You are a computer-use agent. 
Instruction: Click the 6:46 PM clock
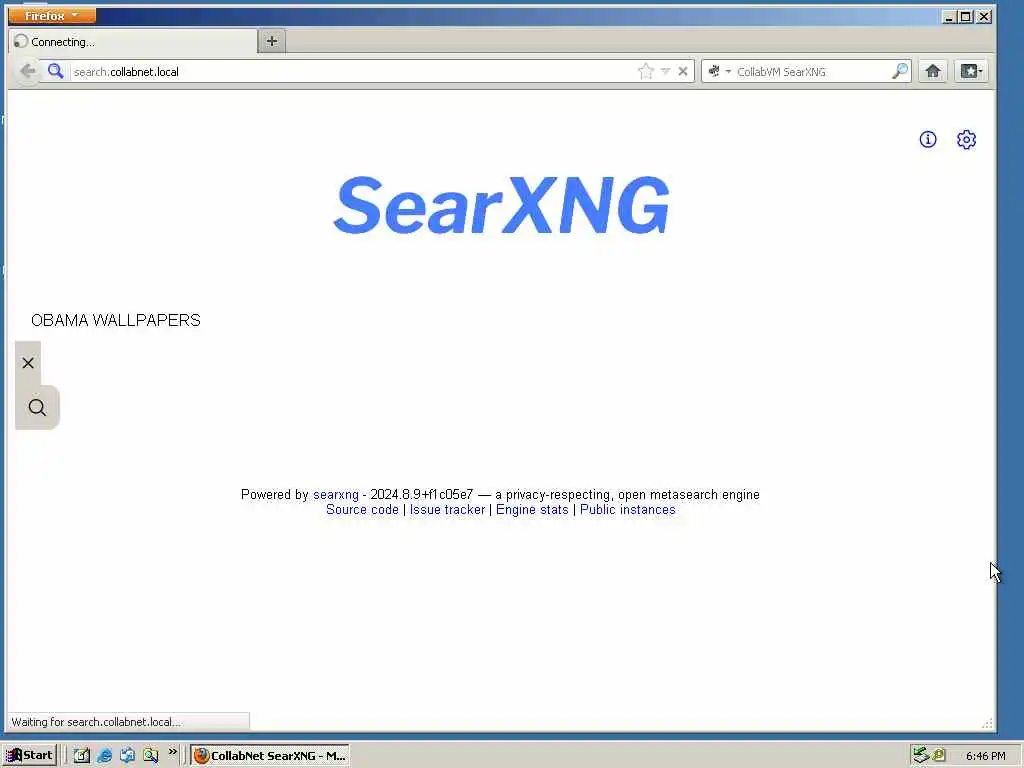click(985, 756)
